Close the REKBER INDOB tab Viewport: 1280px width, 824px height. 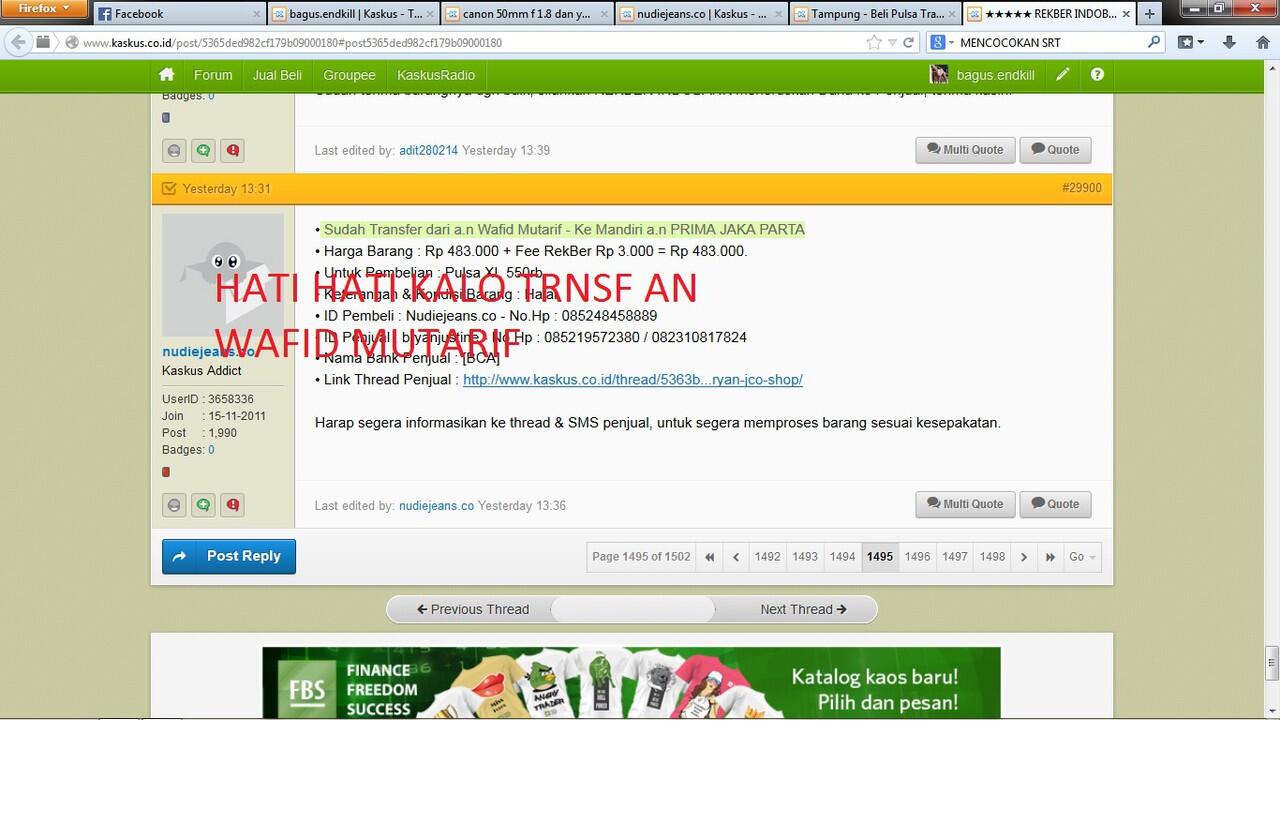pyautogui.click(x=1126, y=14)
